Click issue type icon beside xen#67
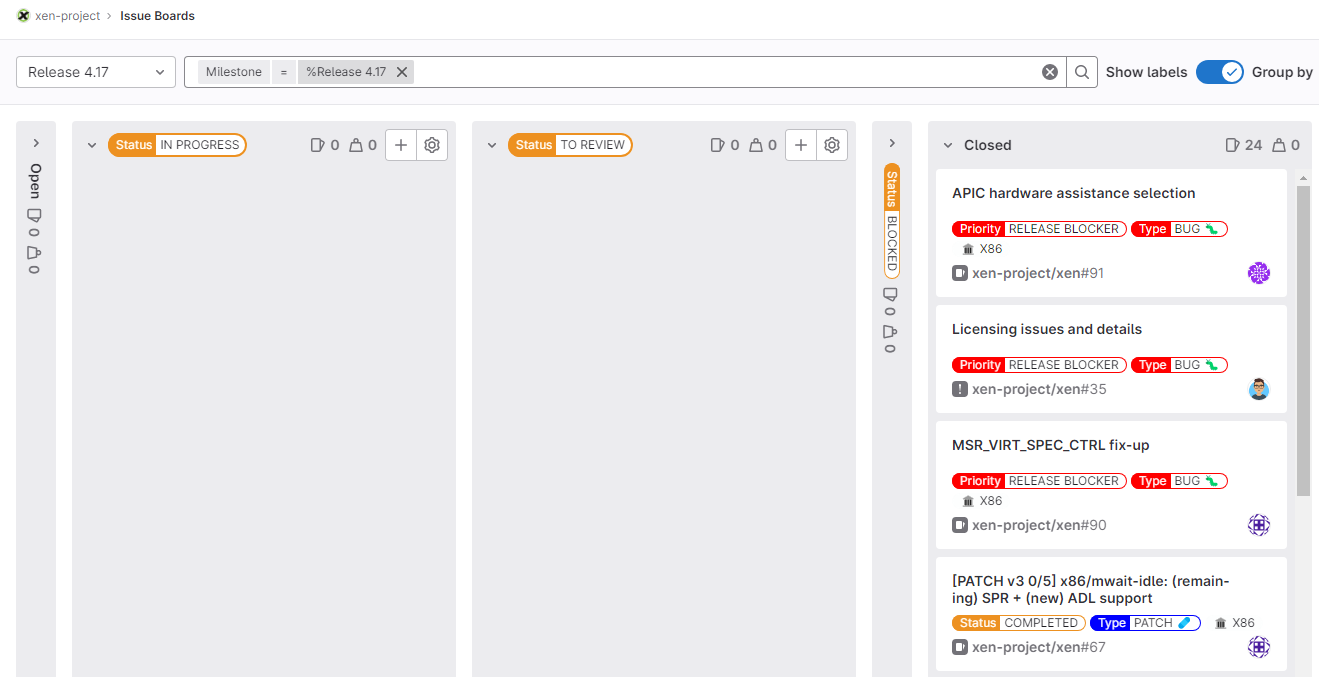Screen dimensions: 1319x677 [x=960, y=647]
